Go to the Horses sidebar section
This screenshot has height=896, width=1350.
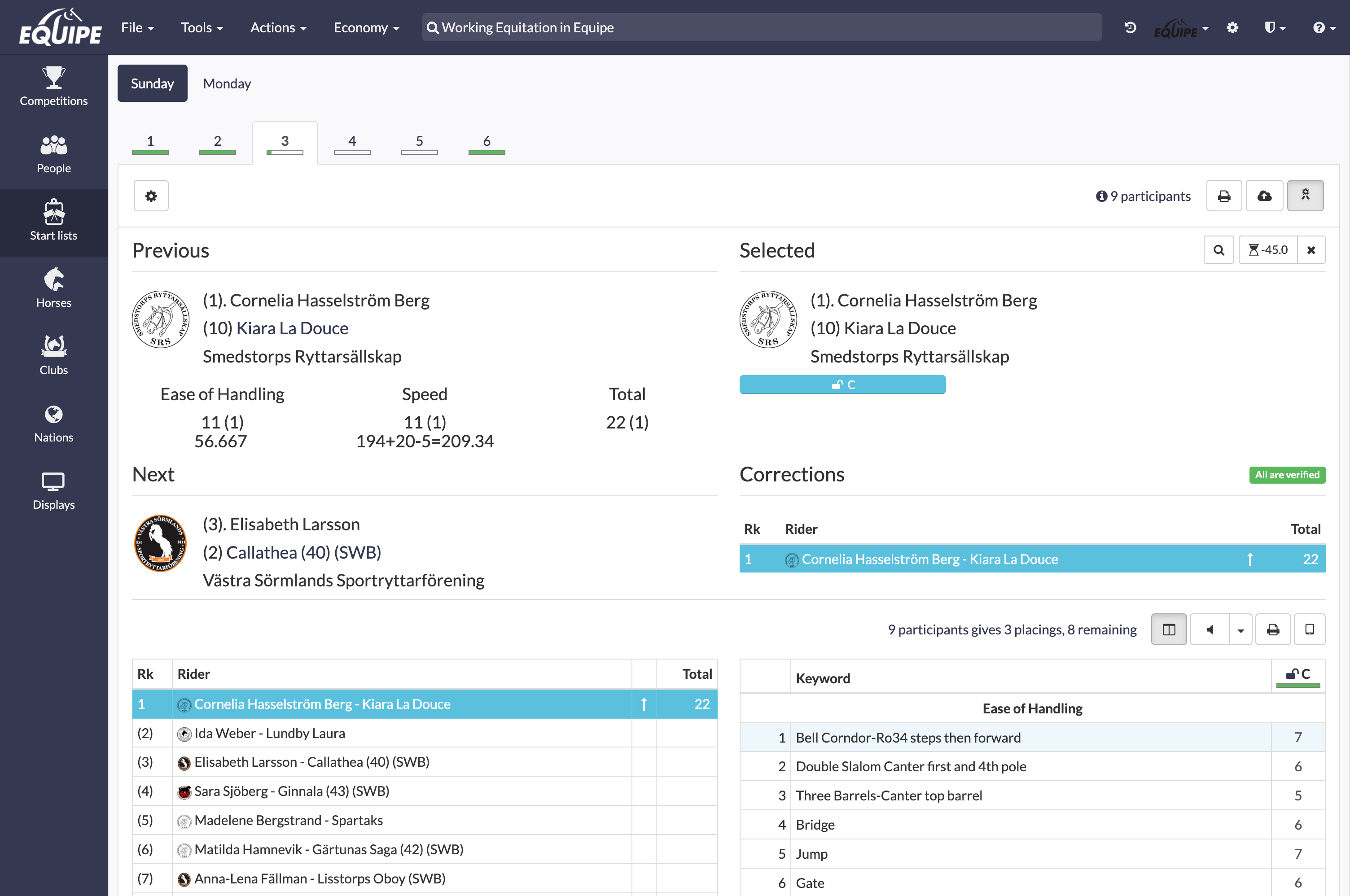tap(54, 288)
